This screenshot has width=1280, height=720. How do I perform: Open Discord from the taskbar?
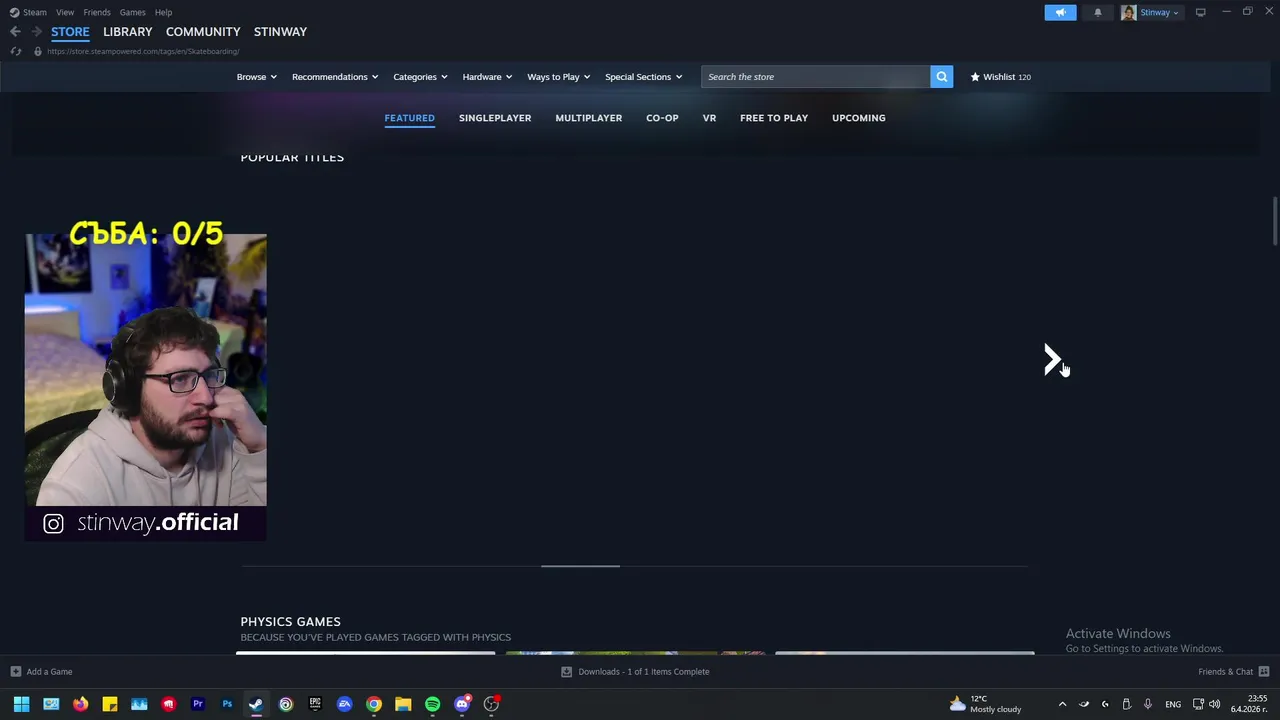462,704
